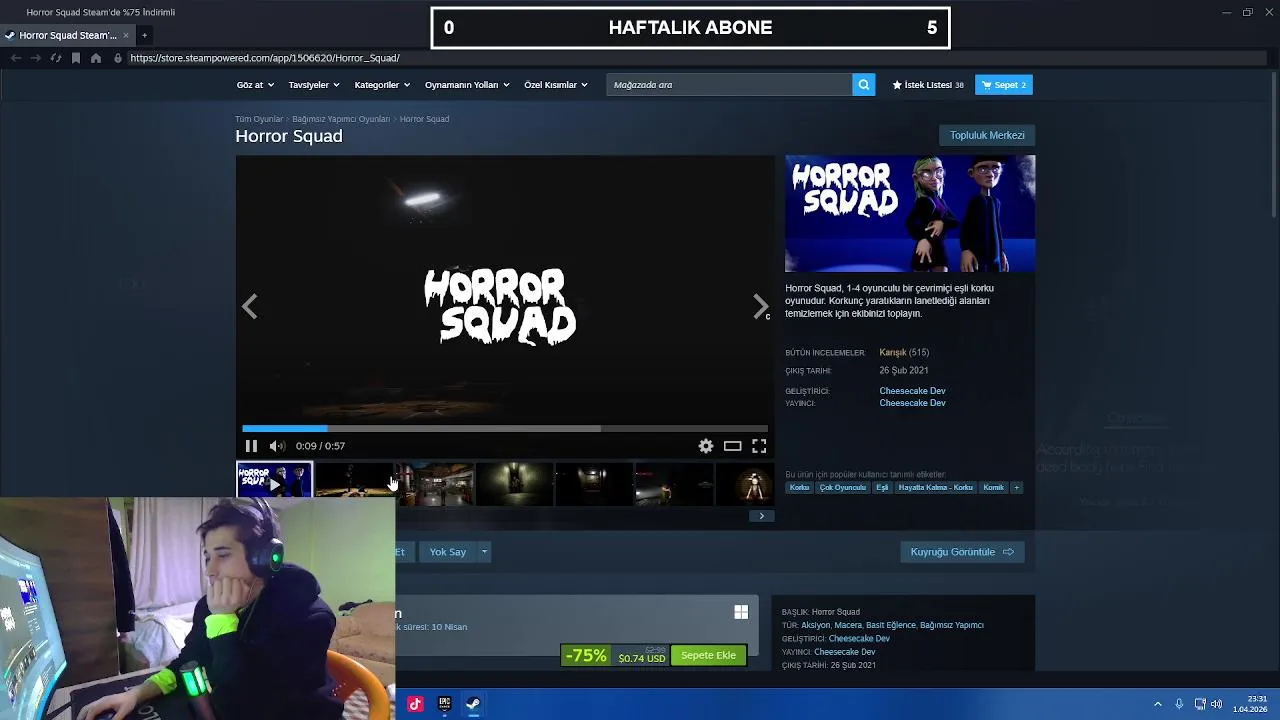
Task: Add more tags with plus button
Action: (x=1016, y=488)
